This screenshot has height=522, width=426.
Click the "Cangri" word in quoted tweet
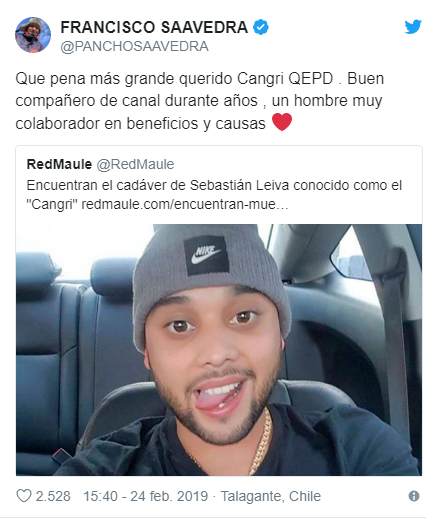(52, 204)
